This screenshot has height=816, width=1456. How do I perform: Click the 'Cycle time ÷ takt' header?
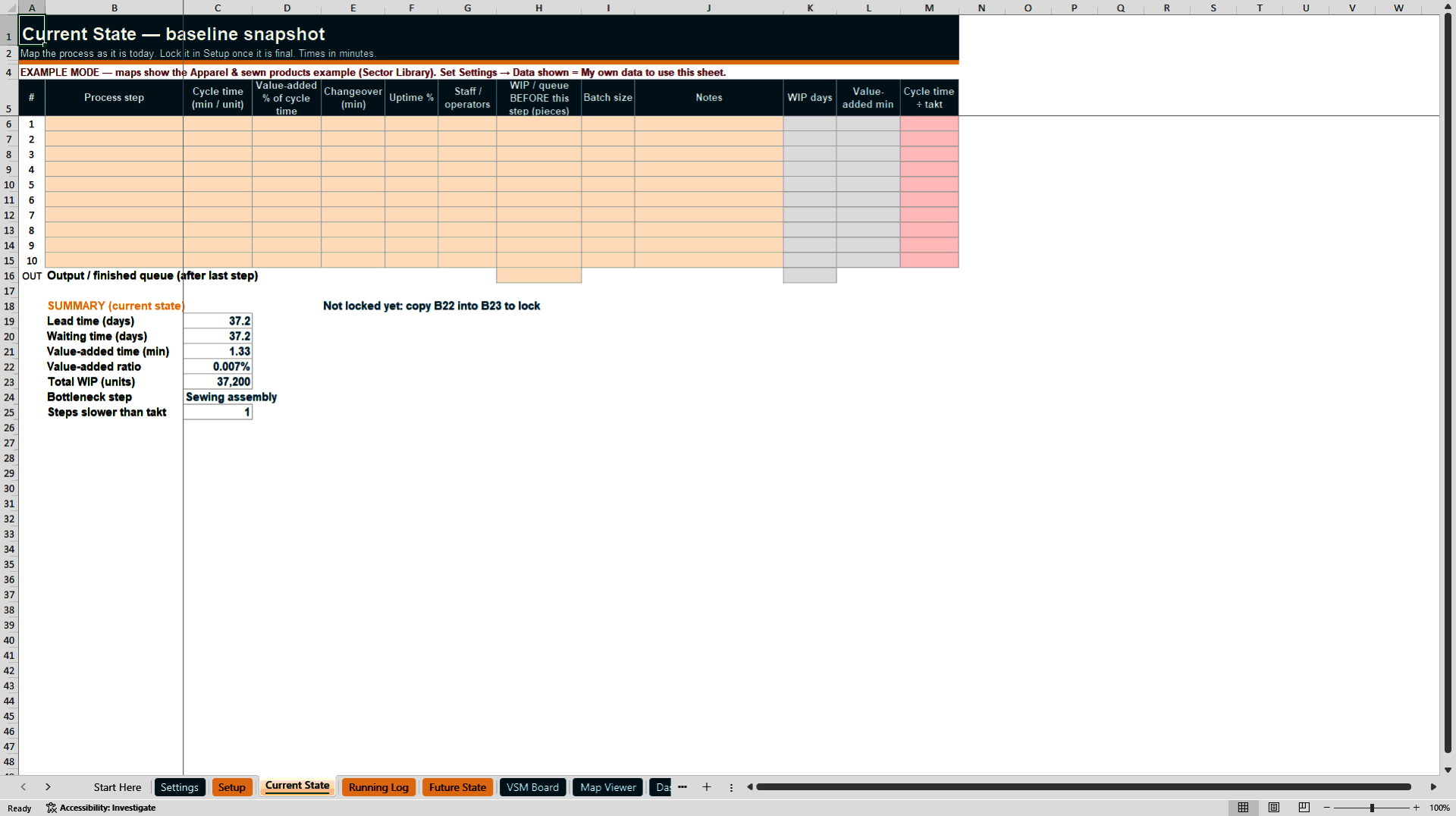[929, 98]
